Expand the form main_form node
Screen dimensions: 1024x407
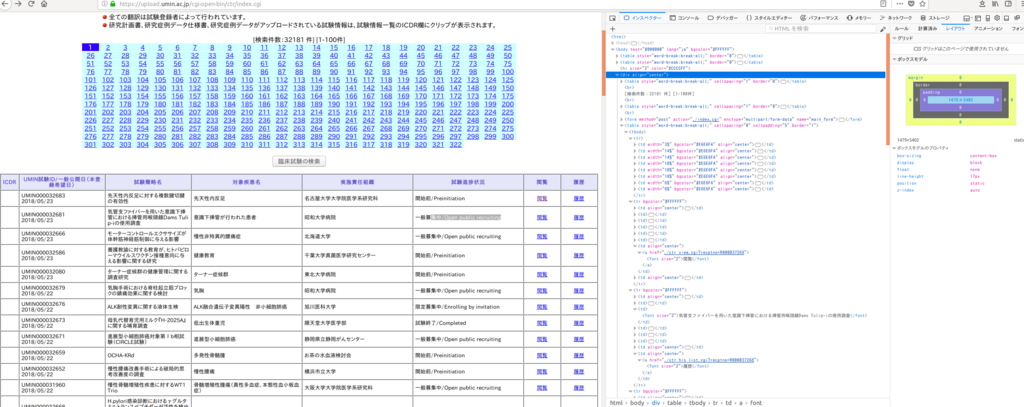click(622, 119)
